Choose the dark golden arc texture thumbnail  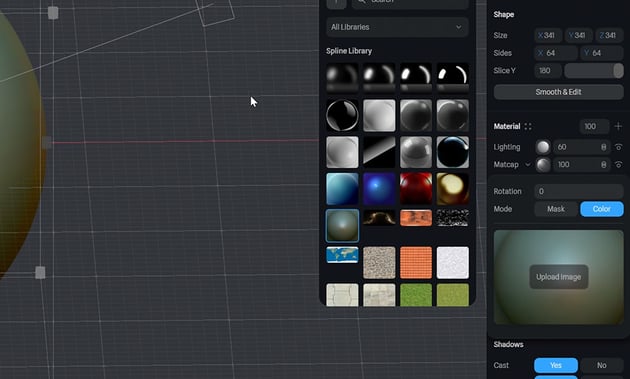[x=379, y=218]
